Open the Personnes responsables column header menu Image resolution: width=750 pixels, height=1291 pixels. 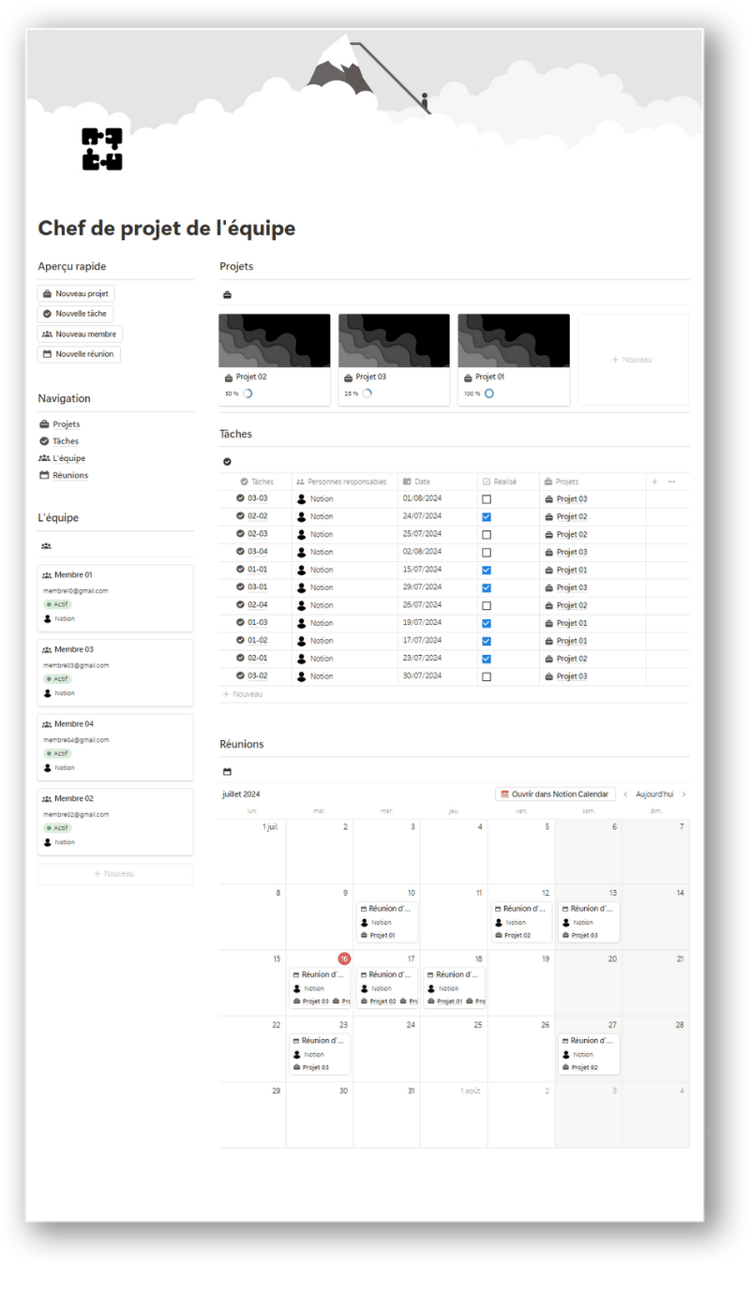[x=345, y=482]
